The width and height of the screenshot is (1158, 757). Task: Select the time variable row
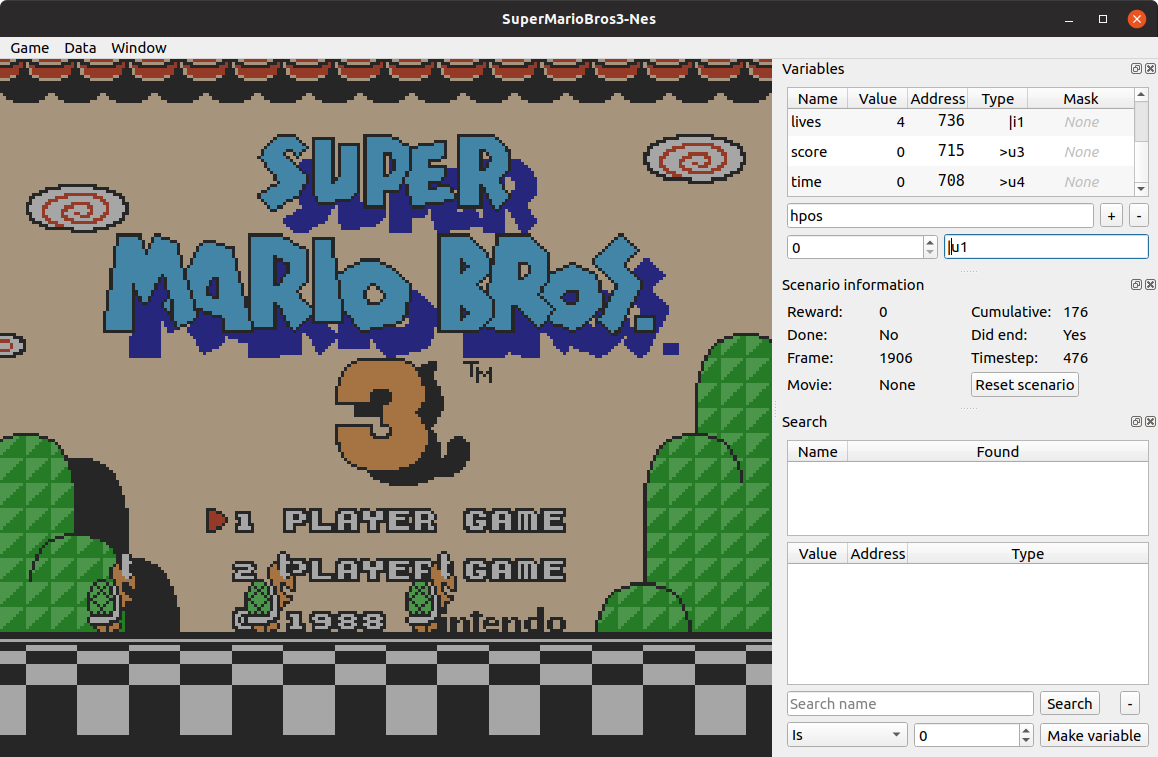(x=961, y=182)
